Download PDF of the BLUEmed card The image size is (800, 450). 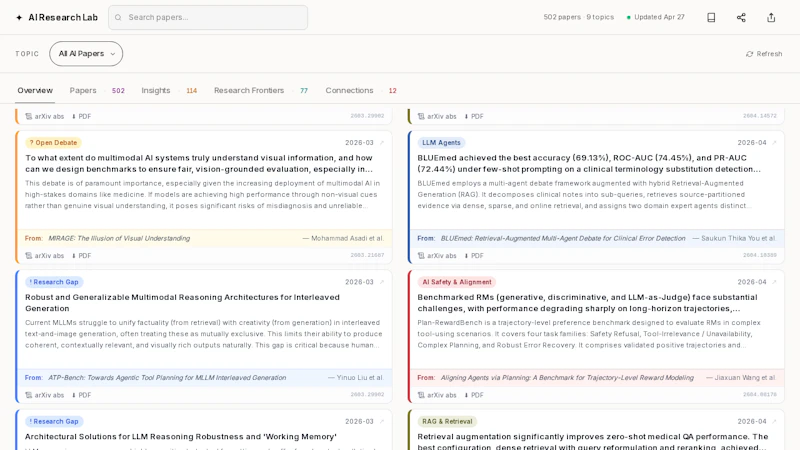473,256
